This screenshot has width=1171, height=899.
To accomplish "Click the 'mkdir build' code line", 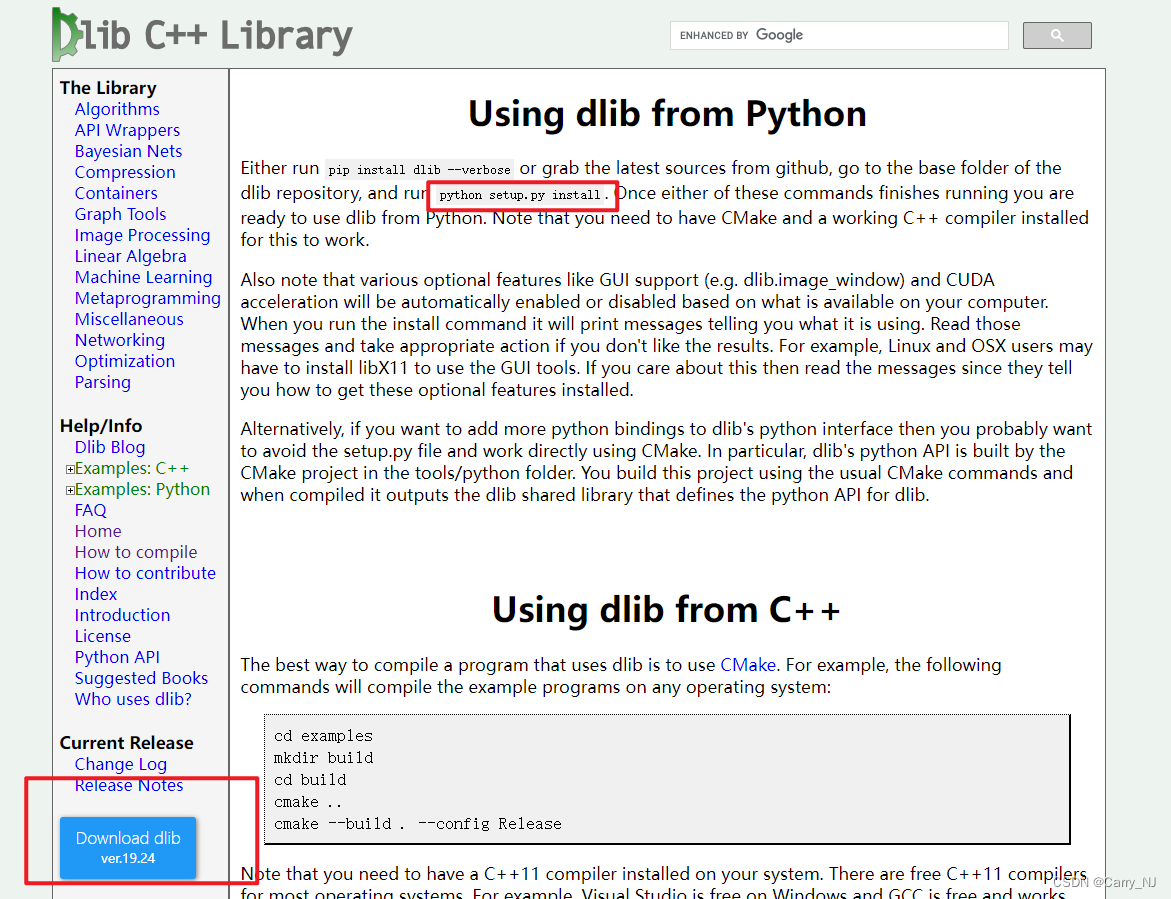I will pyautogui.click(x=323, y=758).
